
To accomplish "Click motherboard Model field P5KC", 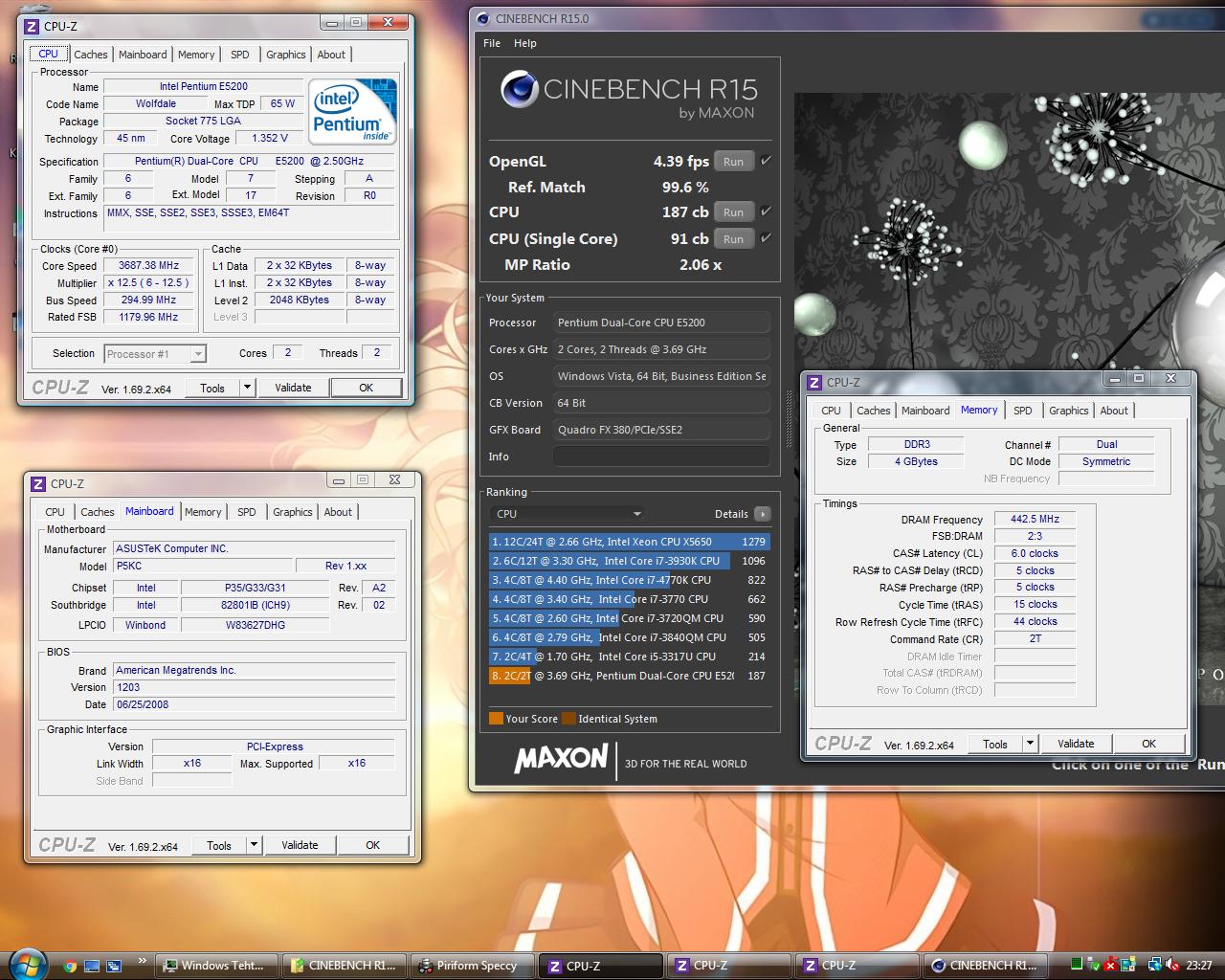I will [x=203, y=566].
